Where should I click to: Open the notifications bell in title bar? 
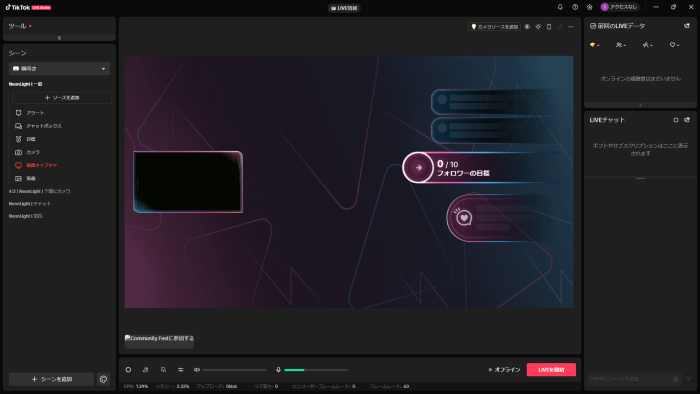click(560, 7)
